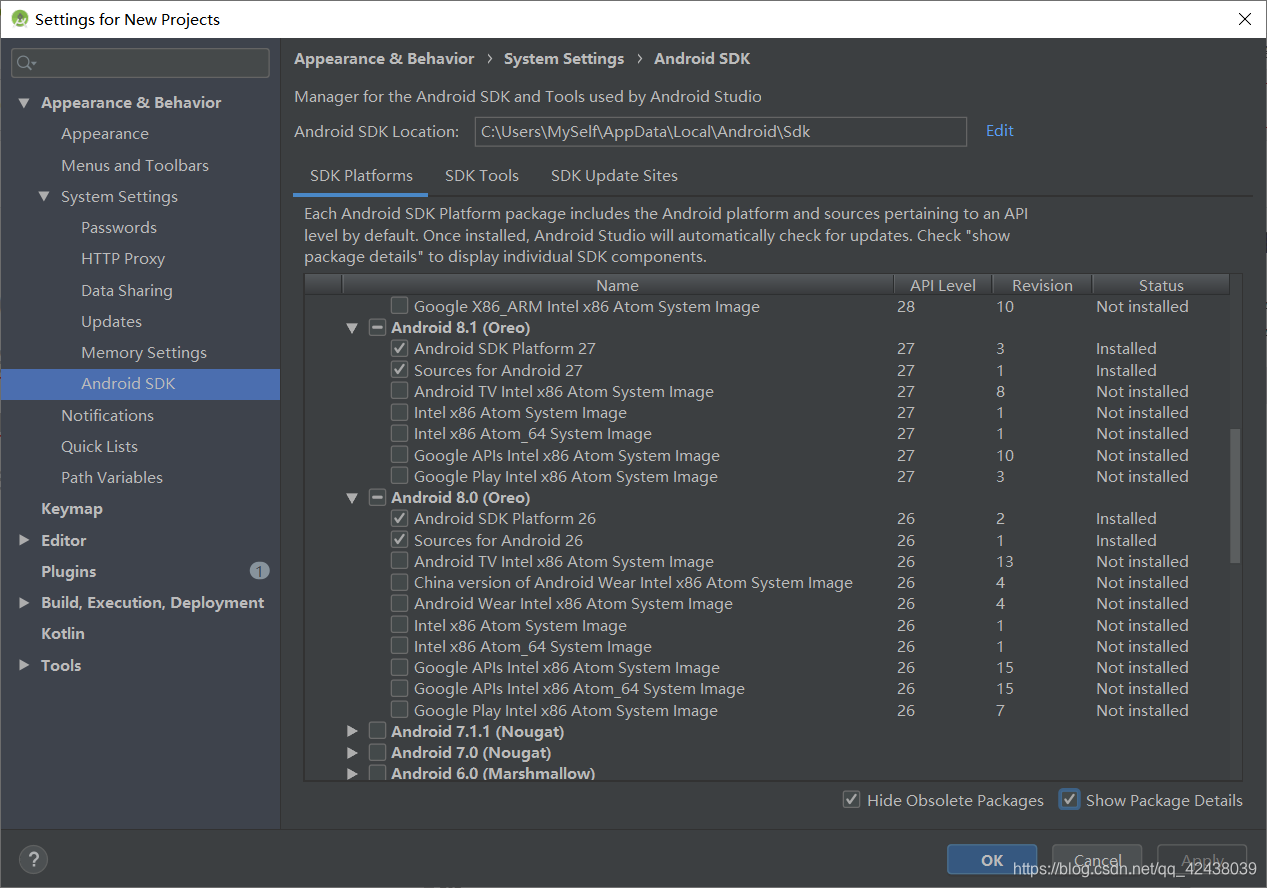Check Google X86_ARM Intel x86 Atom System Image
Screen dimensions: 1267x888
399,306
